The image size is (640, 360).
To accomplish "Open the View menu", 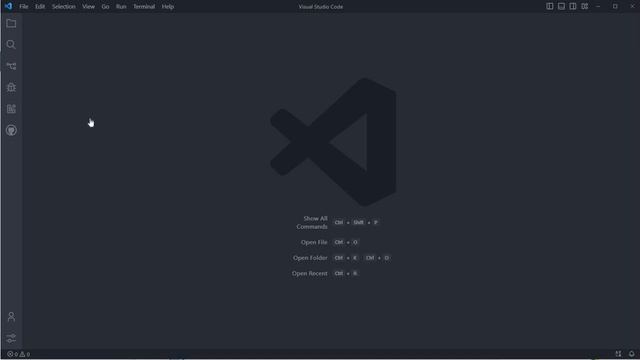I will [88, 7].
